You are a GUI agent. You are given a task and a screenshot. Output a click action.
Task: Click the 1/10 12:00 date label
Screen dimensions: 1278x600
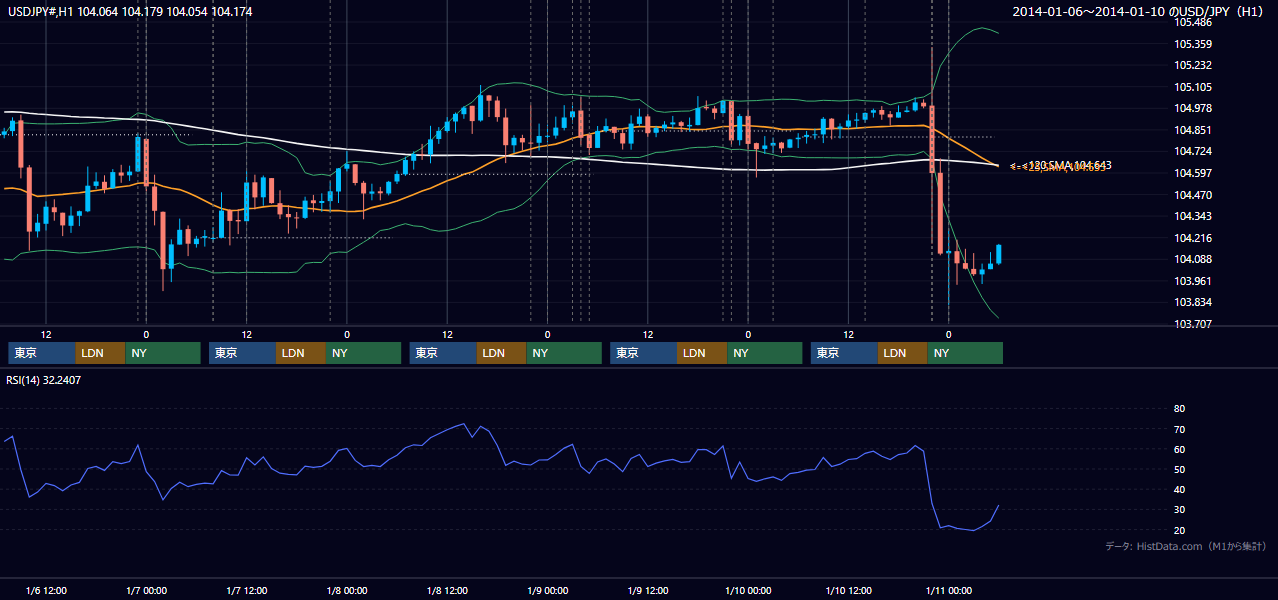coord(848,591)
